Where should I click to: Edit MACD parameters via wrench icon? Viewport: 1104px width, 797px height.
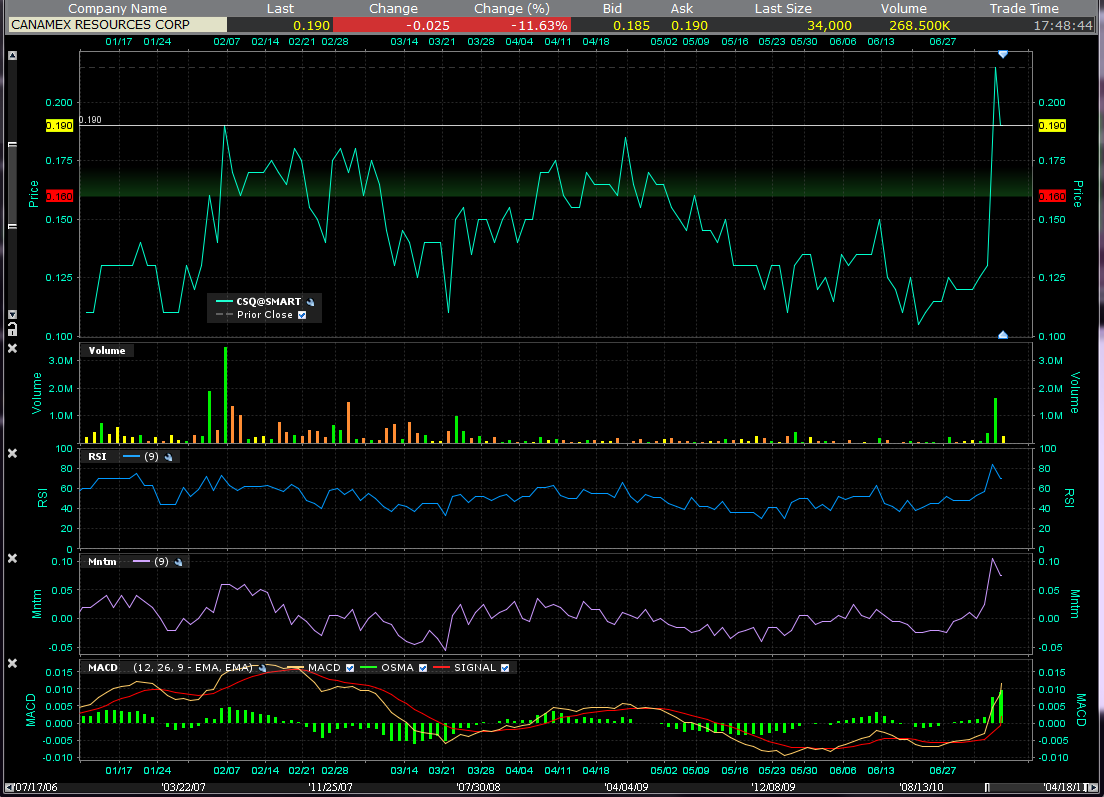coord(261,668)
